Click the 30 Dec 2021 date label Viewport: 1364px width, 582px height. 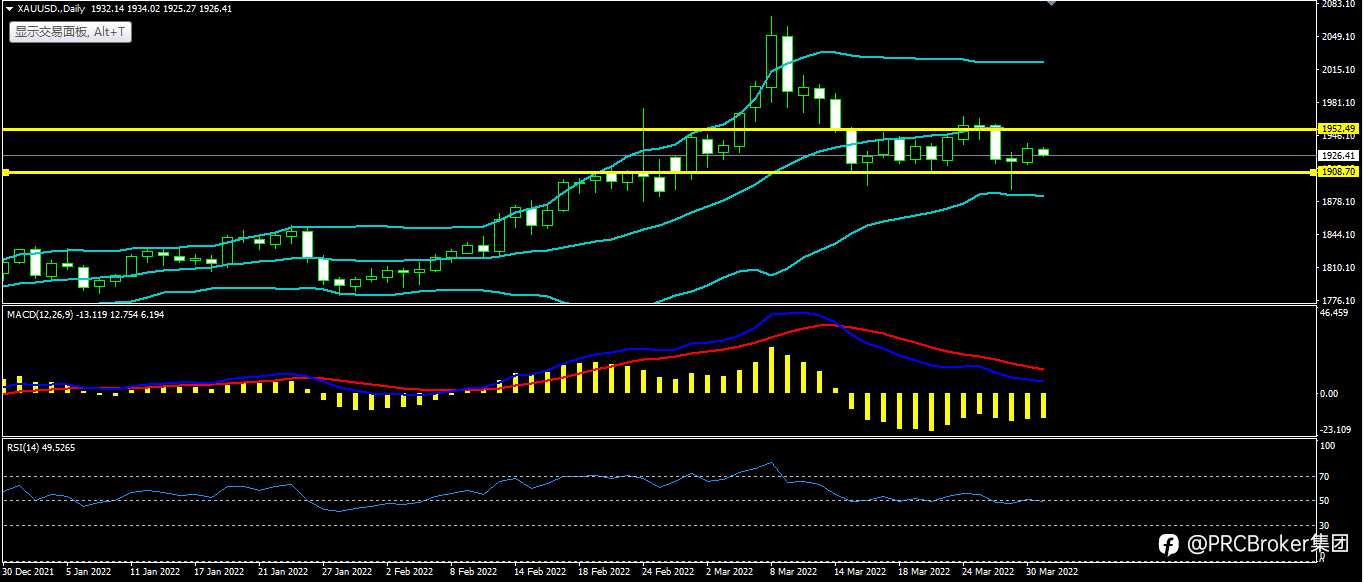click(x=29, y=572)
